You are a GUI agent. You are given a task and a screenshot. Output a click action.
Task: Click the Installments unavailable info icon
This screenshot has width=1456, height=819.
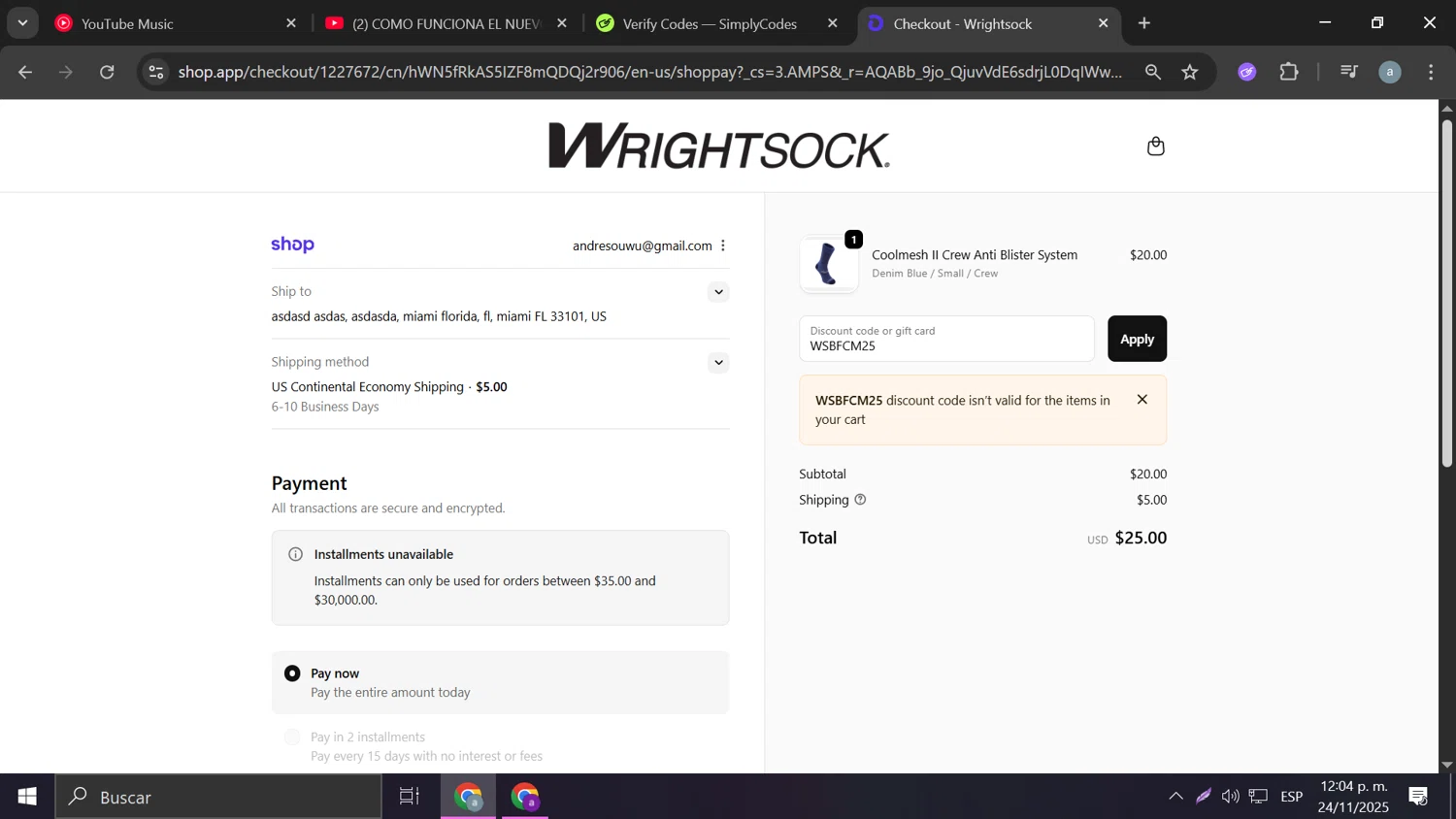[295, 554]
